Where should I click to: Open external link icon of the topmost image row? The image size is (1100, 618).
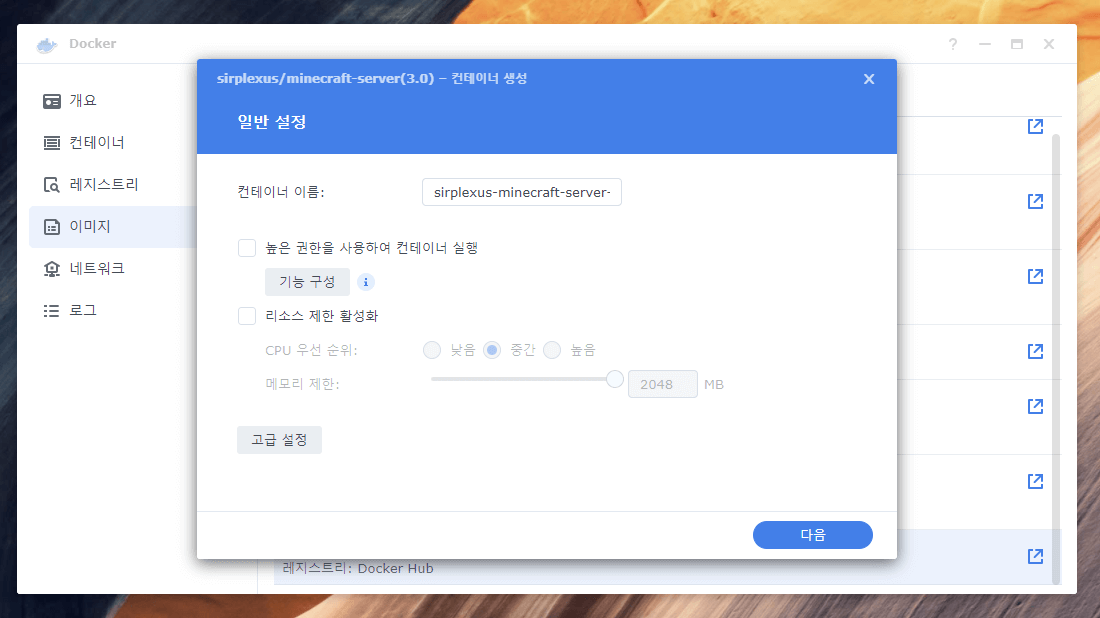(x=1035, y=126)
